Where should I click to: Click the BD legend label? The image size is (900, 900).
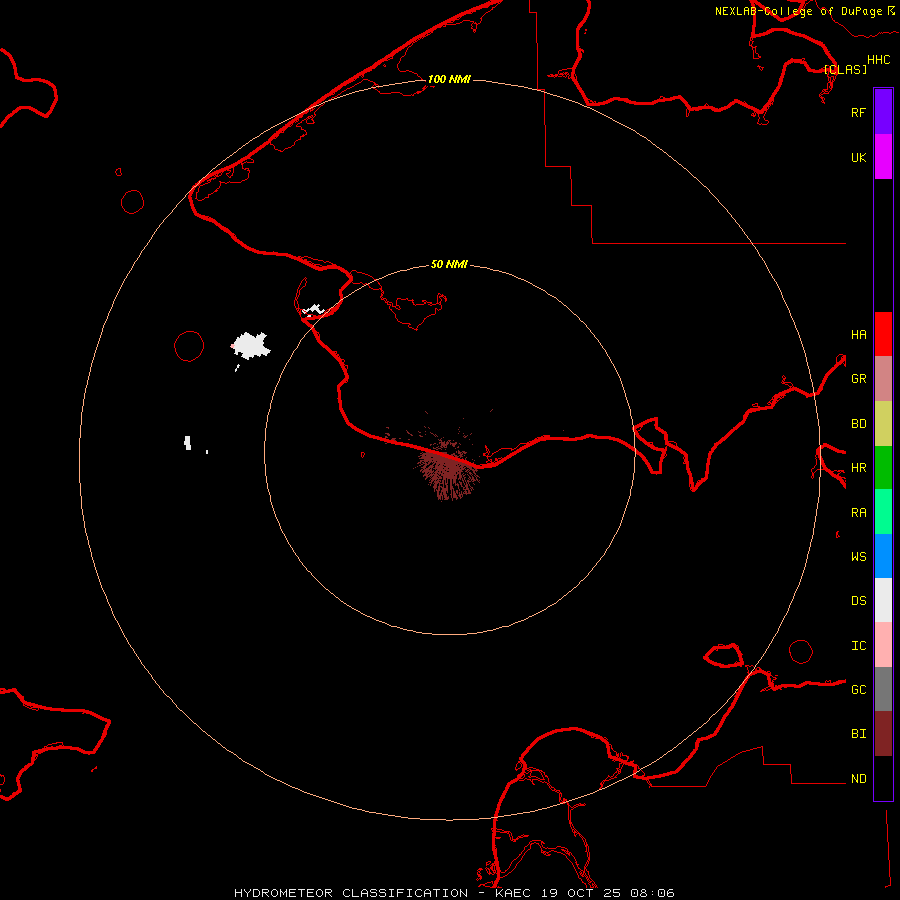tap(858, 424)
